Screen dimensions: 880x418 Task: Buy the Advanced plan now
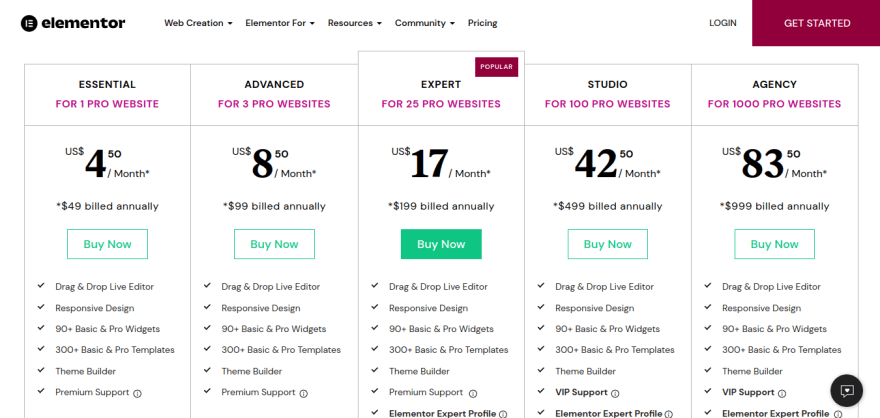[274, 244]
